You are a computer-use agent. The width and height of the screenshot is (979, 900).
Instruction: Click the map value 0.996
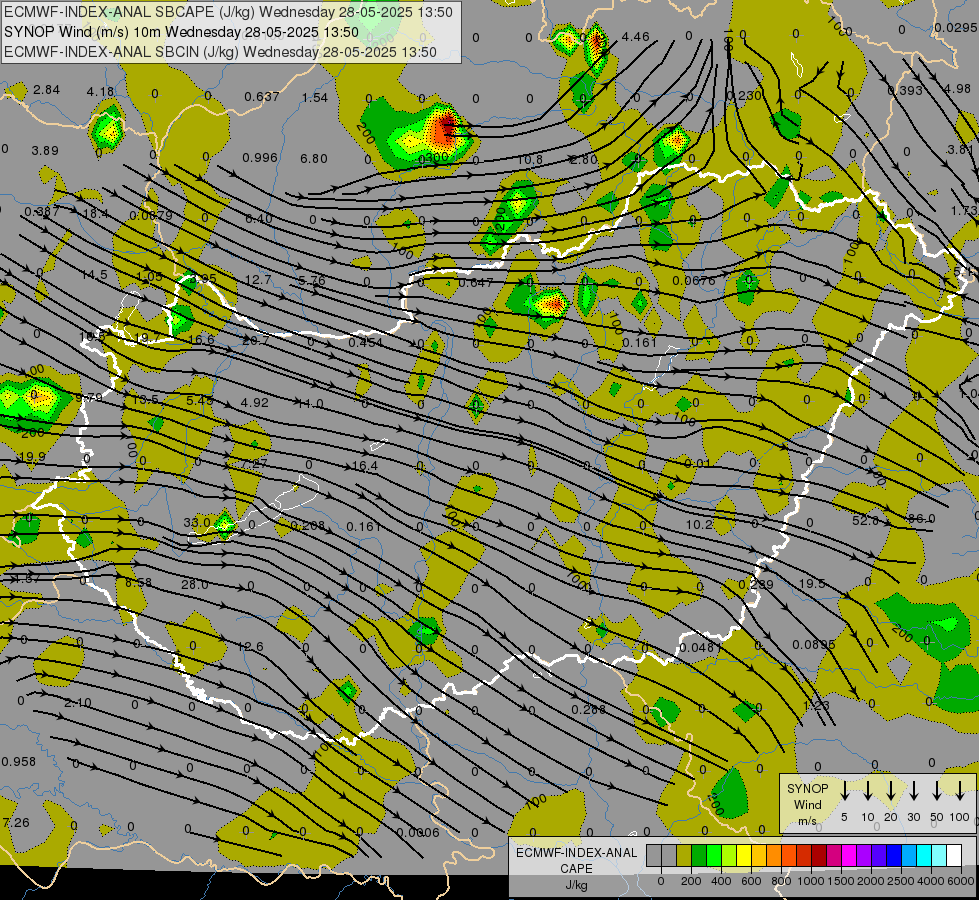pos(260,157)
